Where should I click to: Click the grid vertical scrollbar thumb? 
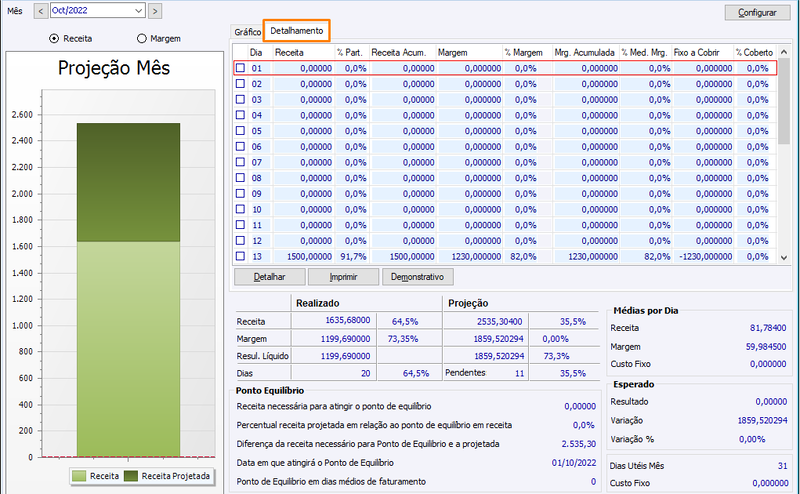(x=784, y=101)
